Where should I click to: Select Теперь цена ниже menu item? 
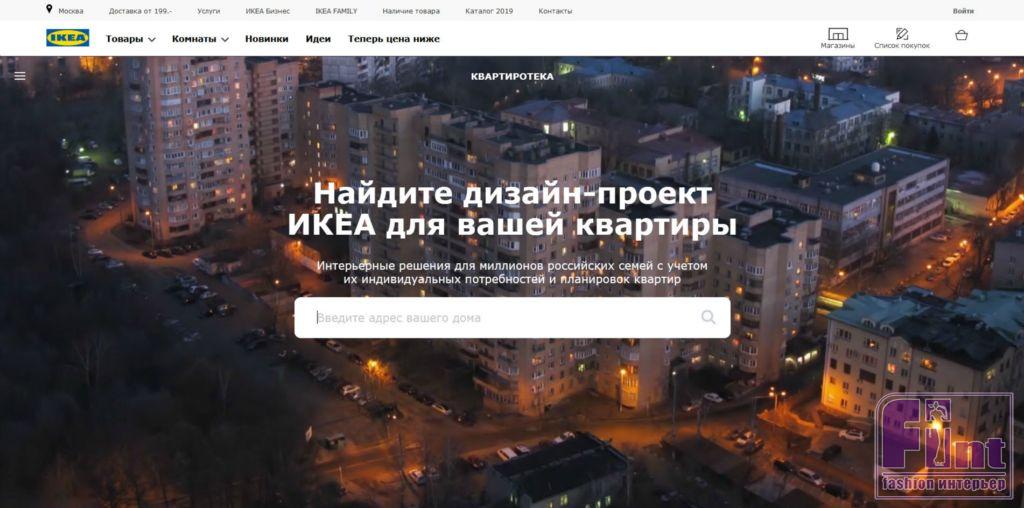pyautogui.click(x=394, y=39)
